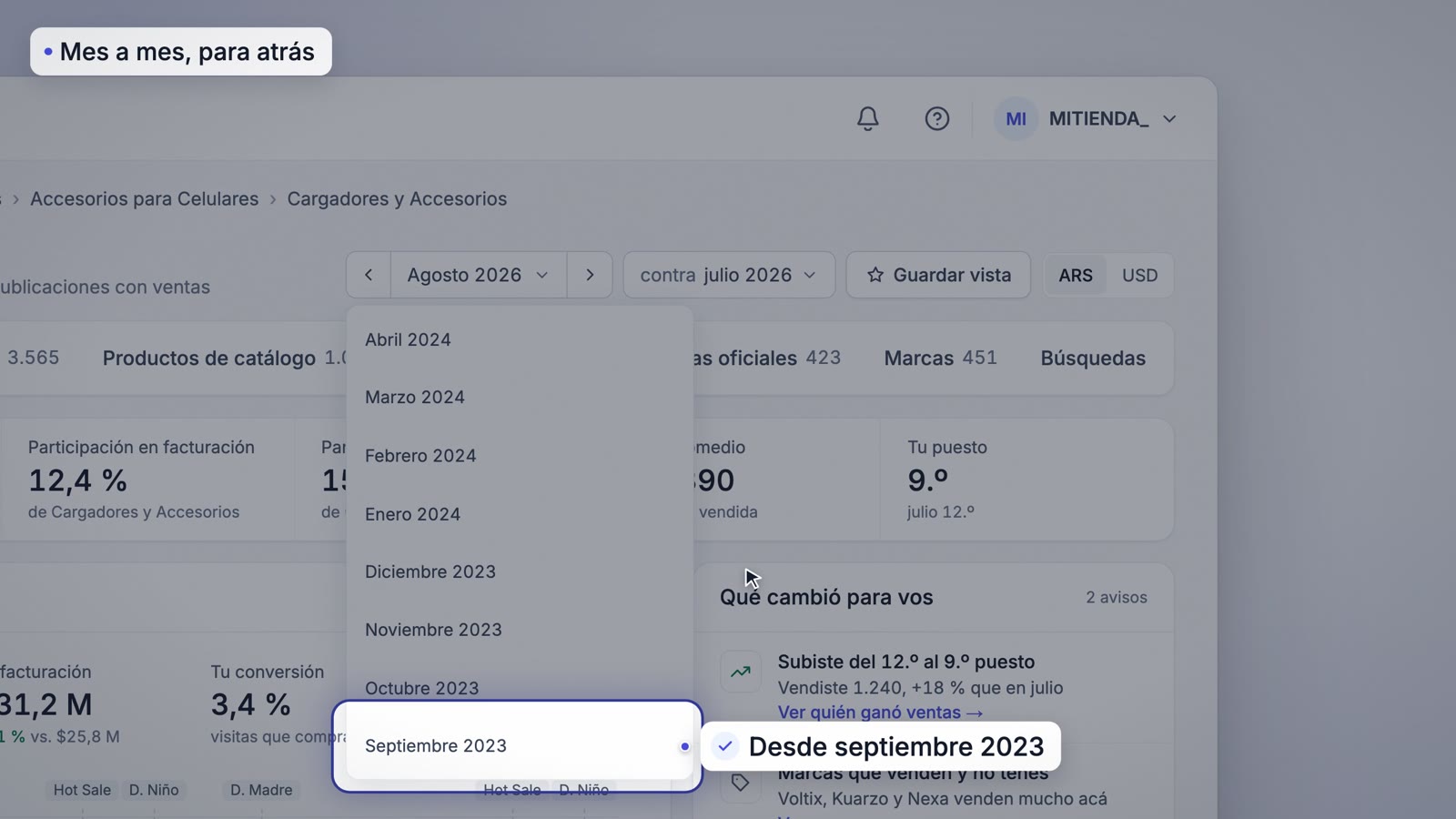Click the star icon in Guardar vista
The width and height of the screenshot is (1456, 819).
875,275
